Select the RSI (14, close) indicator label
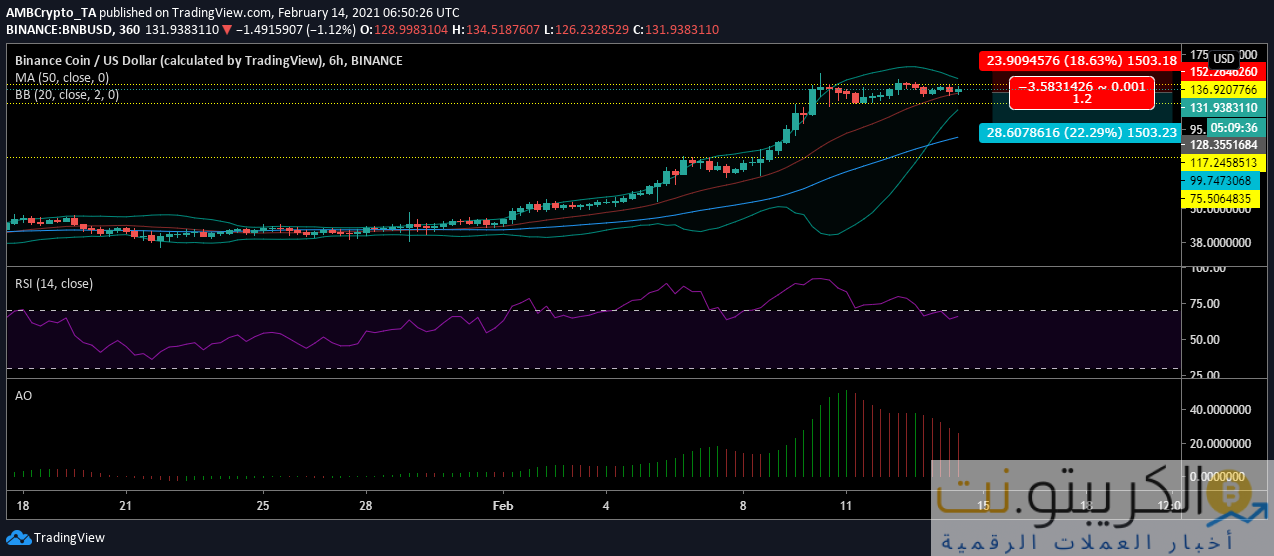Viewport: 1274px width, 556px height. [54, 283]
